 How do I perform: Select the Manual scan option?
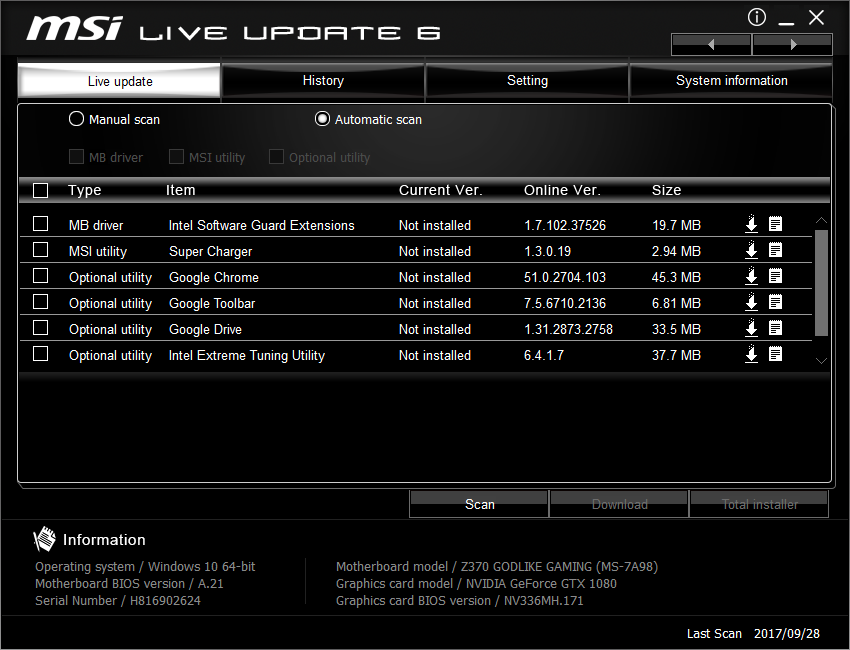coord(114,119)
